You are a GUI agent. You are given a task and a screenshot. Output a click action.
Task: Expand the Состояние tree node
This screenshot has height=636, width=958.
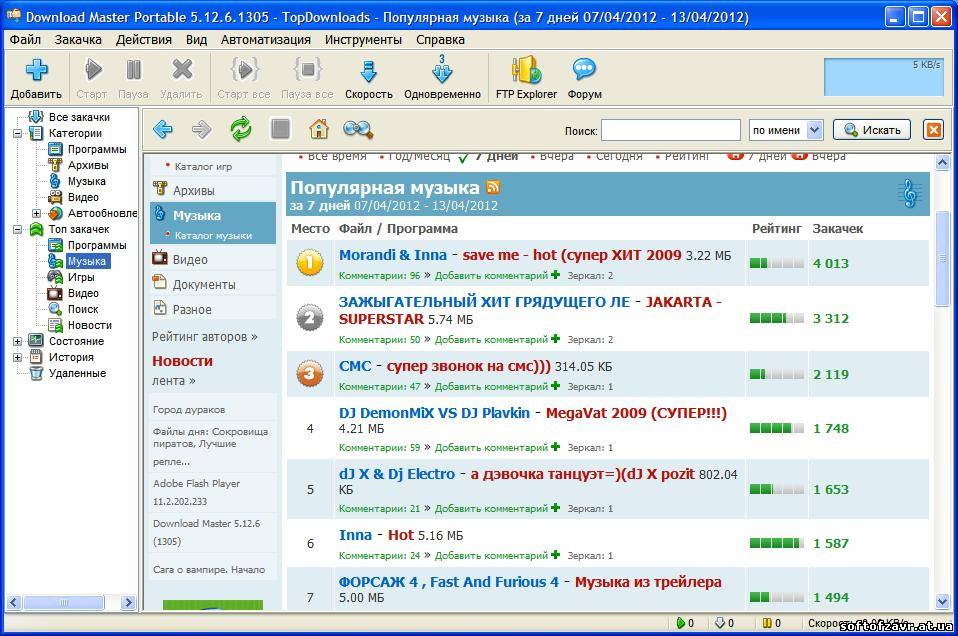tap(17, 341)
